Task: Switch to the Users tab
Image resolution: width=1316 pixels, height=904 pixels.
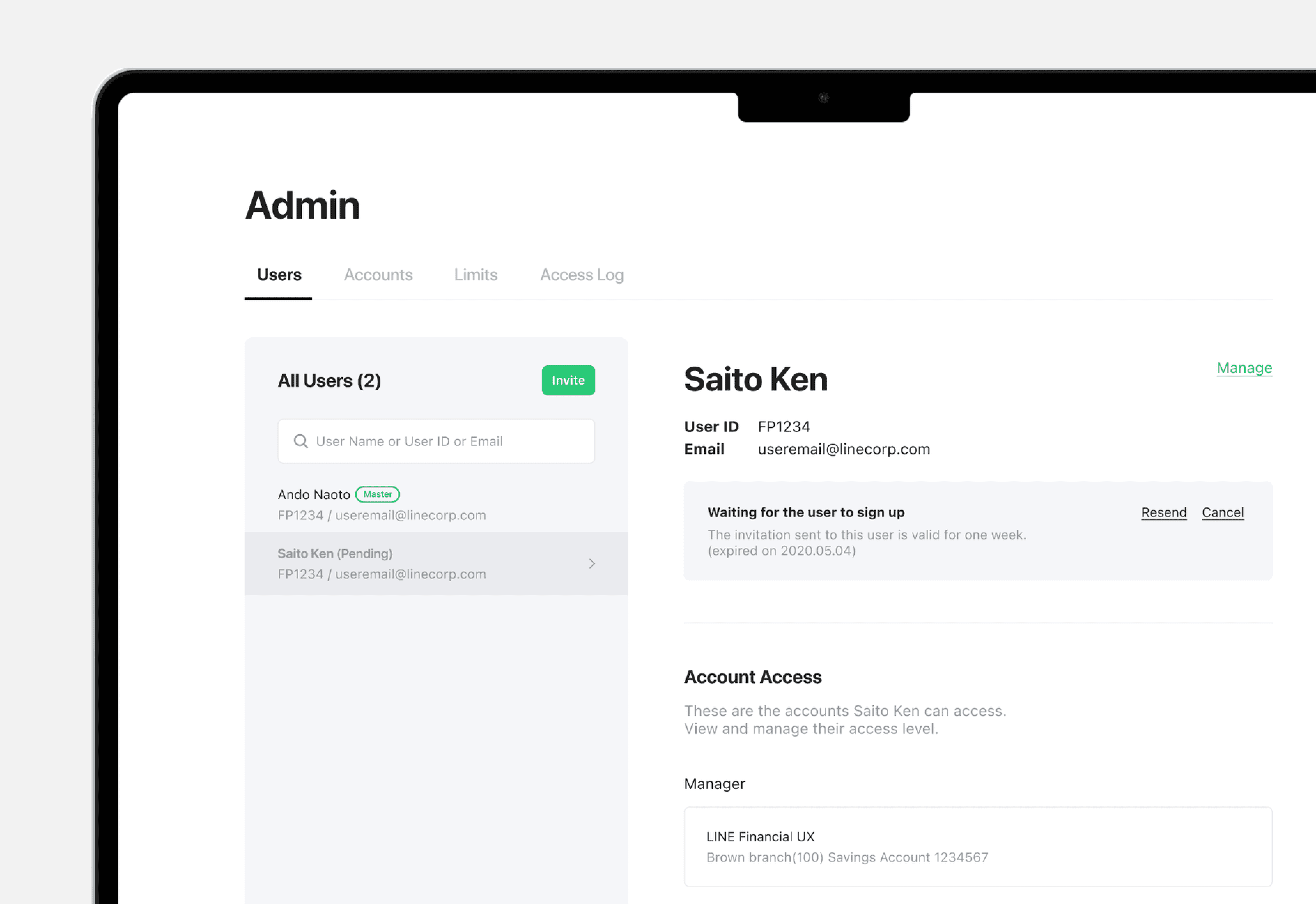Action: pyautogui.click(x=279, y=275)
